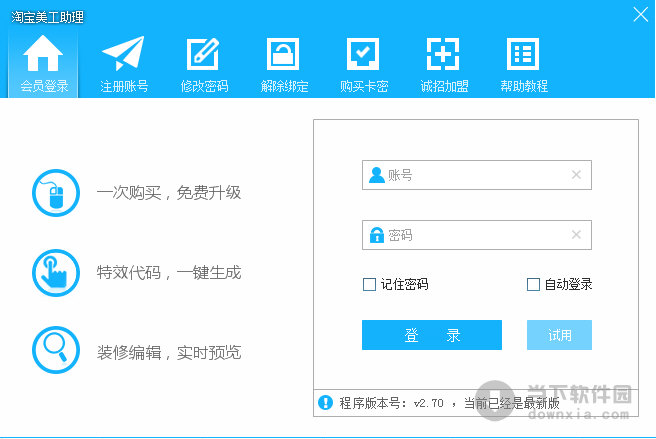
Task: Enable the 记住密码 checkbox
Action: tap(369, 285)
